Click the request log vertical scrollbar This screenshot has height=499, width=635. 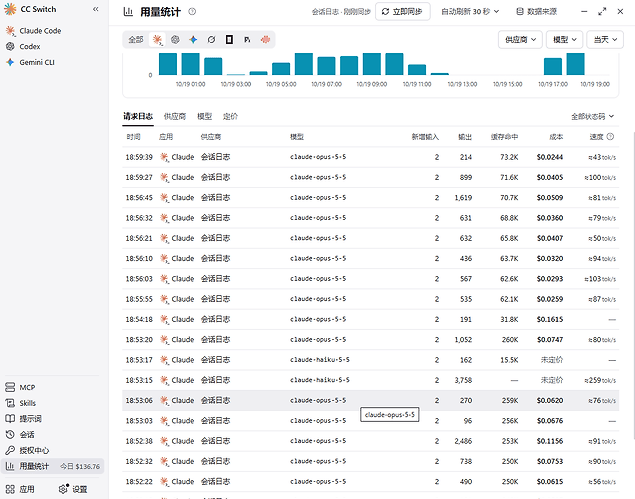(633, 284)
